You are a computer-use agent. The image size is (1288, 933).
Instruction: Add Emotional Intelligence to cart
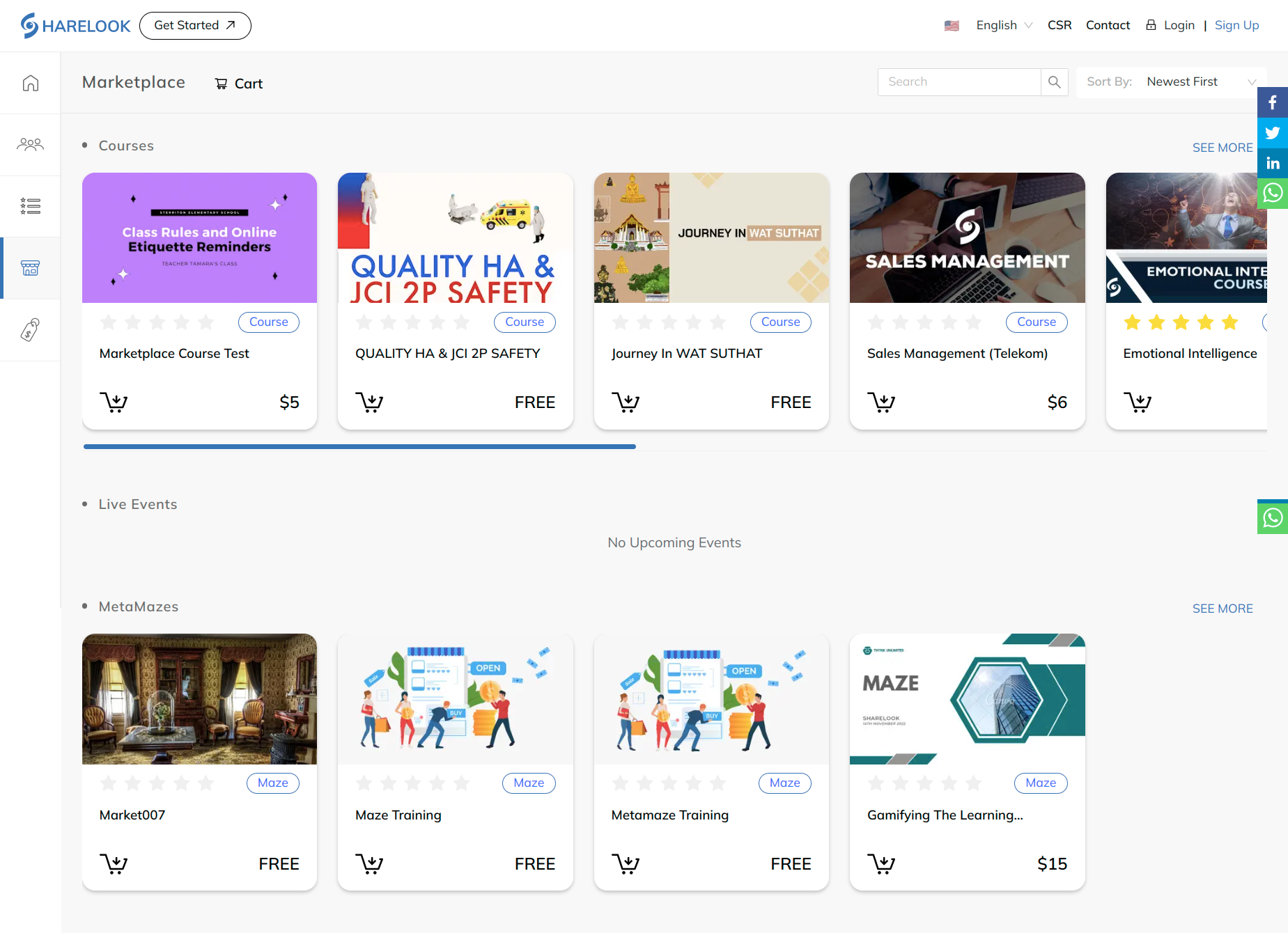pos(1138,402)
